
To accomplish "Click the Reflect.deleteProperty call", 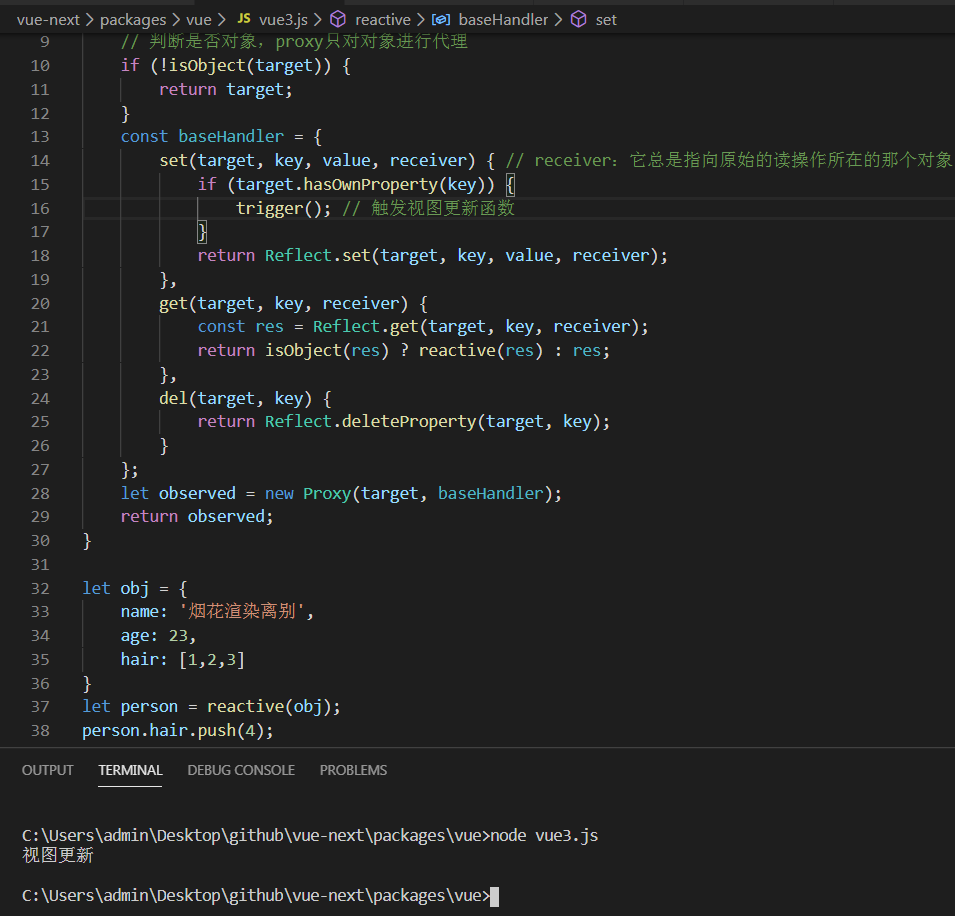I will [x=437, y=421].
